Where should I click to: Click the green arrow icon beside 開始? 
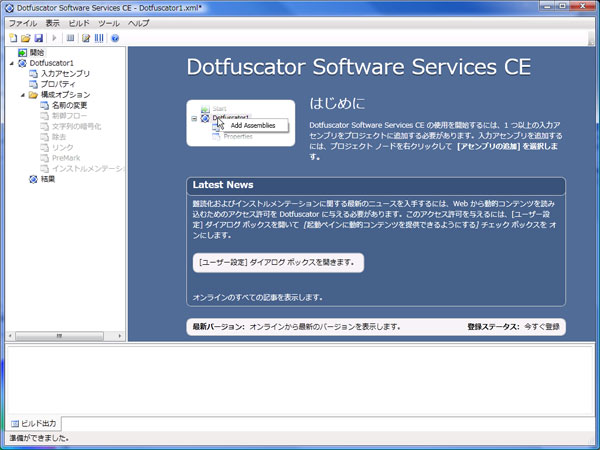pos(23,52)
